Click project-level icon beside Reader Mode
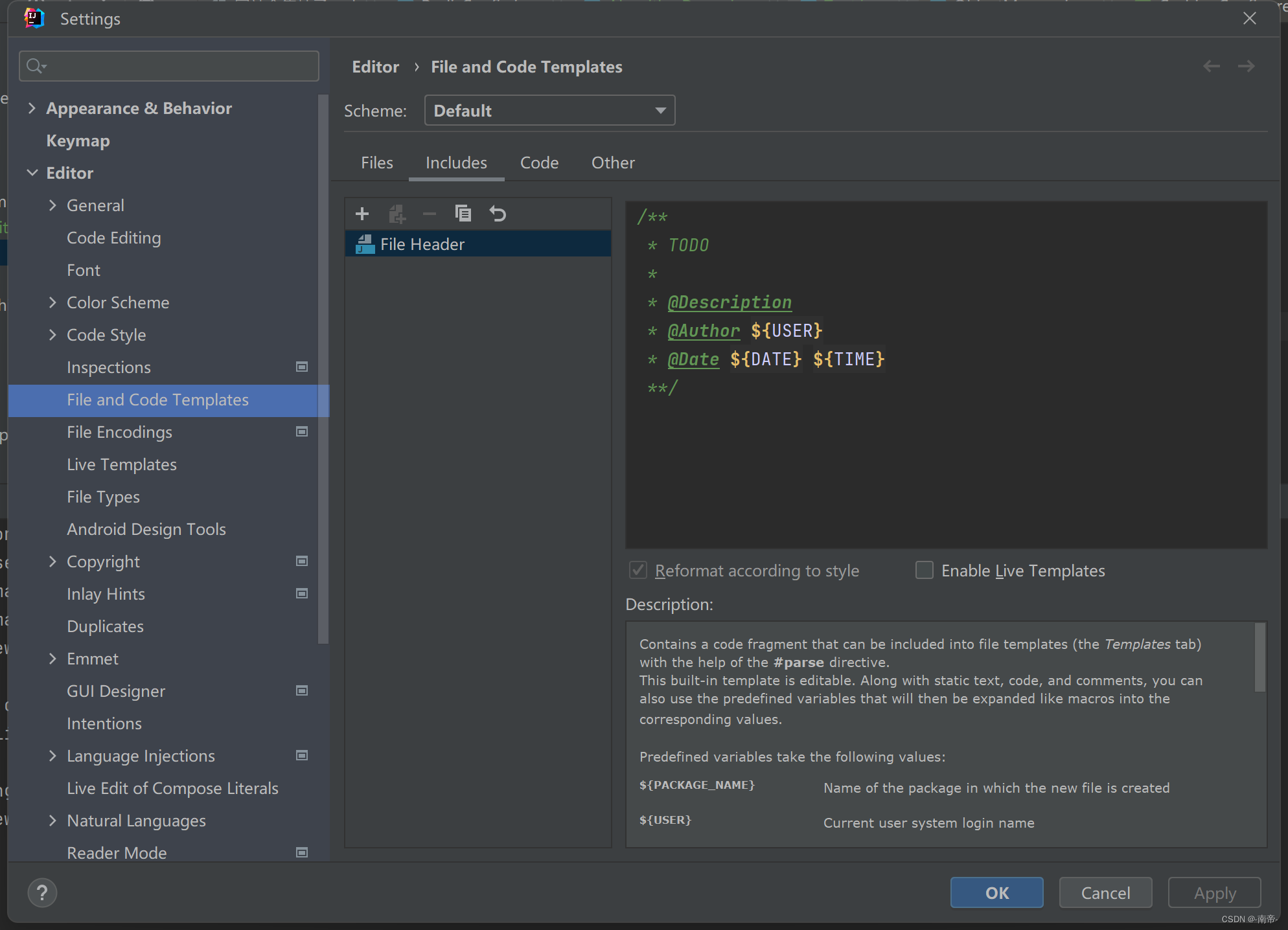Image resolution: width=1288 pixels, height=930 pixels. click(302, 853)
